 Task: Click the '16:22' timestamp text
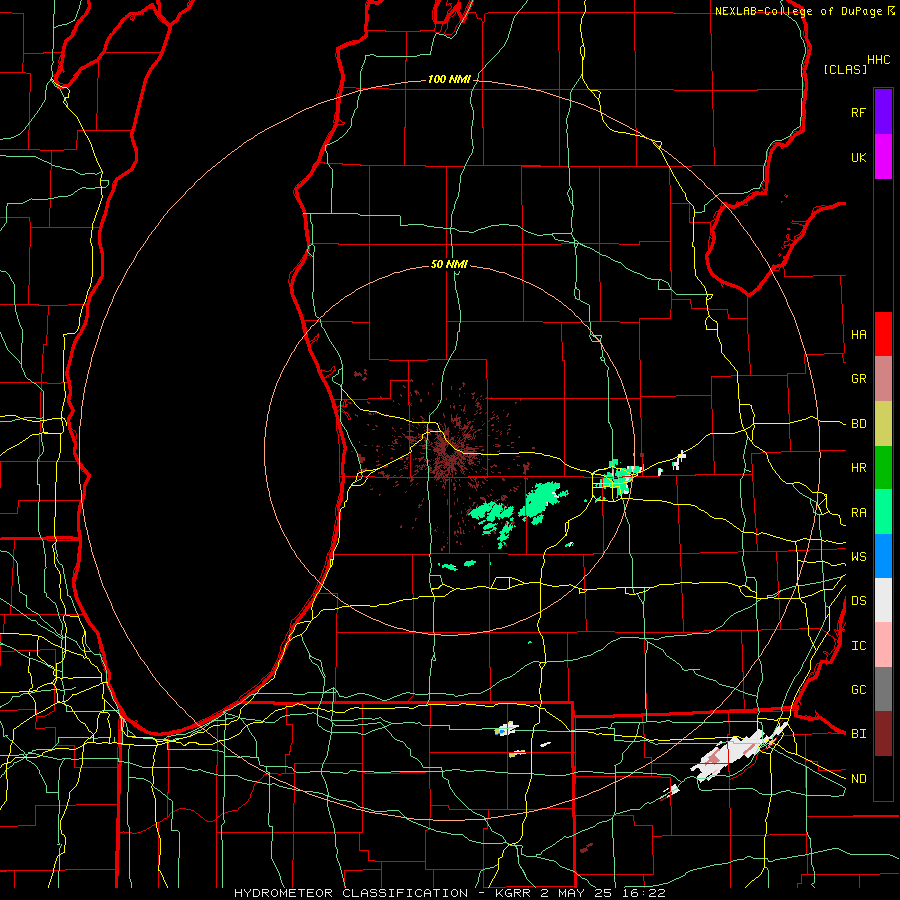pos(643,893)
